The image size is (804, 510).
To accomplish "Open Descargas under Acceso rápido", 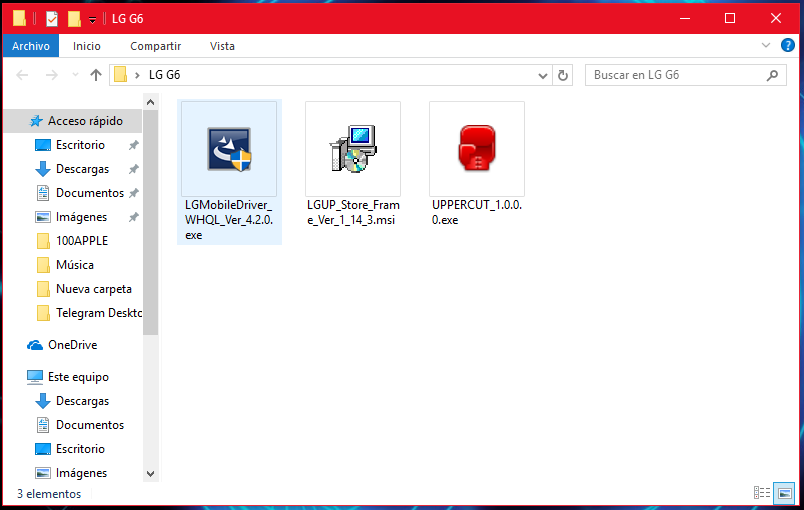I will point(82,169).
